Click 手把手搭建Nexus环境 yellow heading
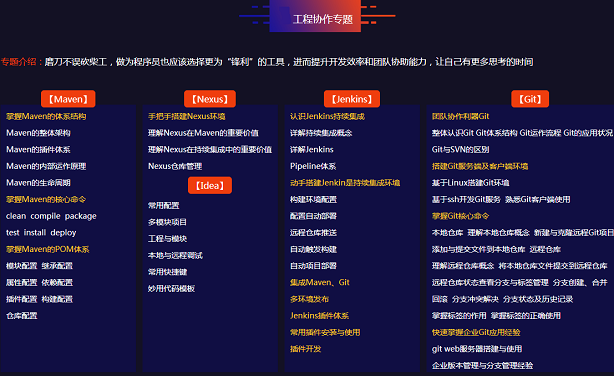The width and height of the screenshot is (614, 376). (186, 116)
